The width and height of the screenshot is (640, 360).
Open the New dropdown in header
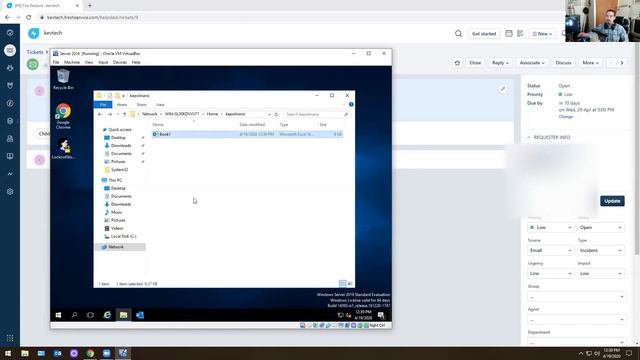[542, 34]
